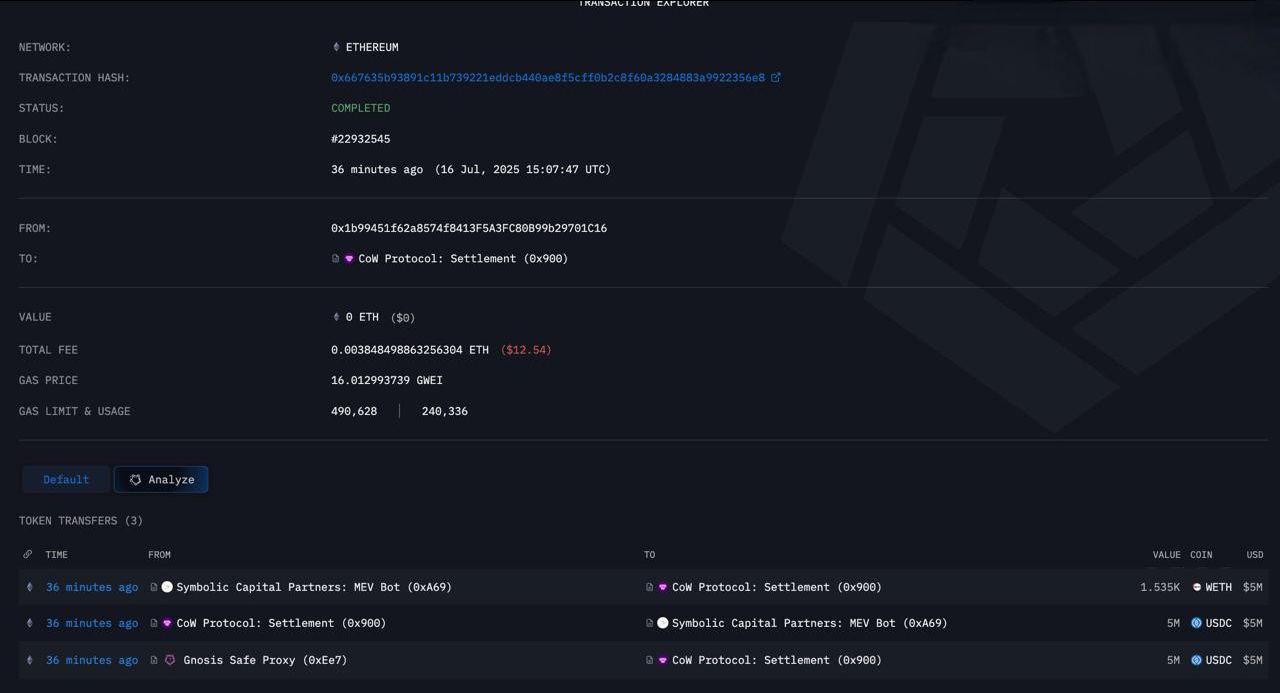Click the ETH icon beside 0 ETH value
The image size is (1280, 693).
336,317
